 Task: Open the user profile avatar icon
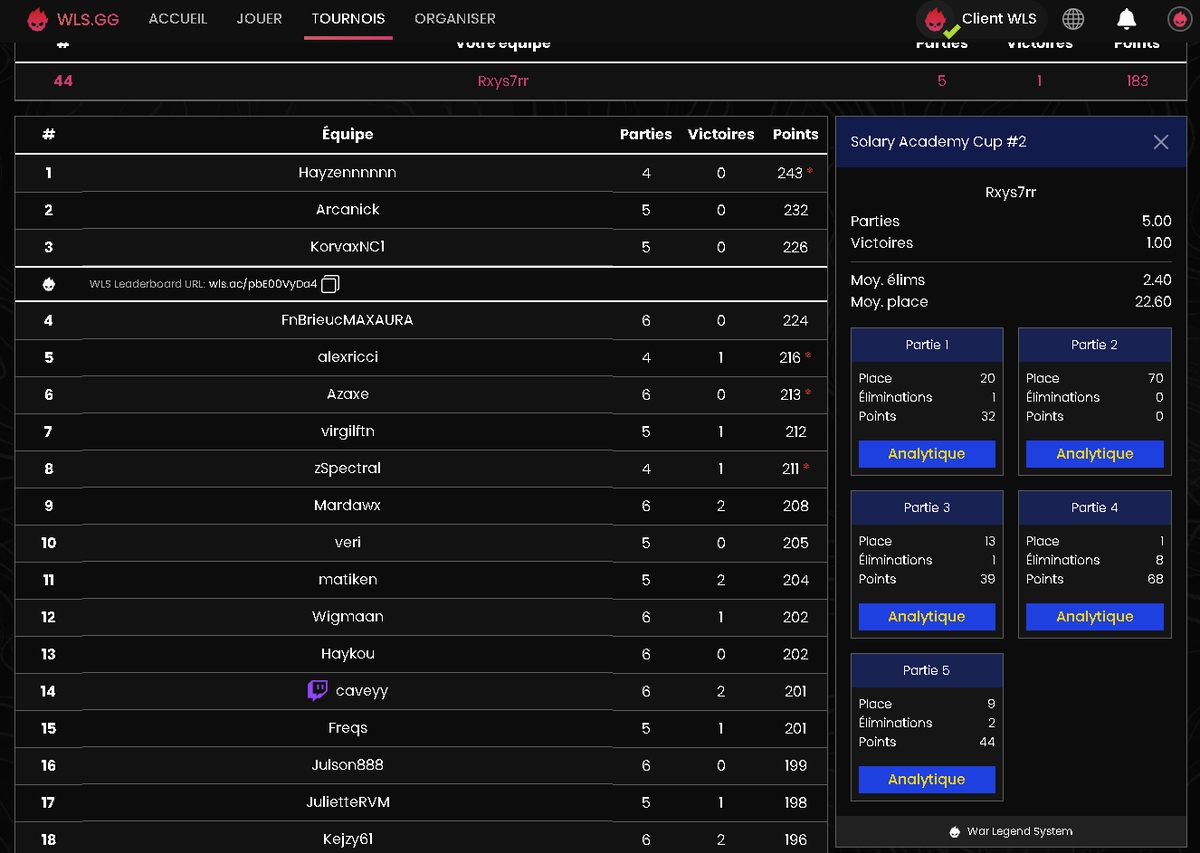pyautogui.click(x=1179, y=19)
